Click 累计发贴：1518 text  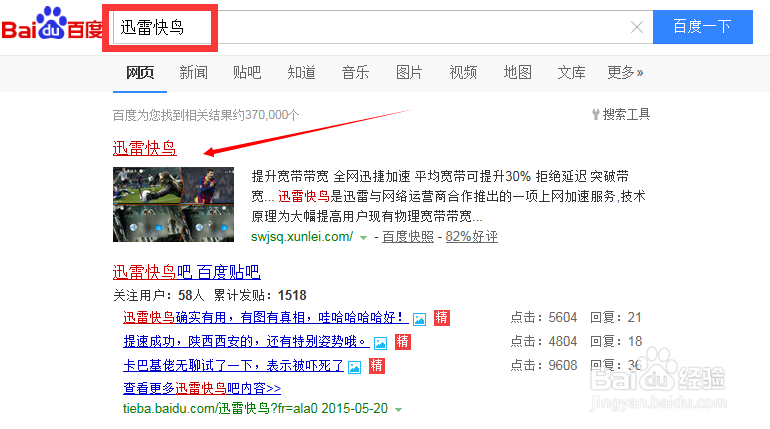(260, 295)
